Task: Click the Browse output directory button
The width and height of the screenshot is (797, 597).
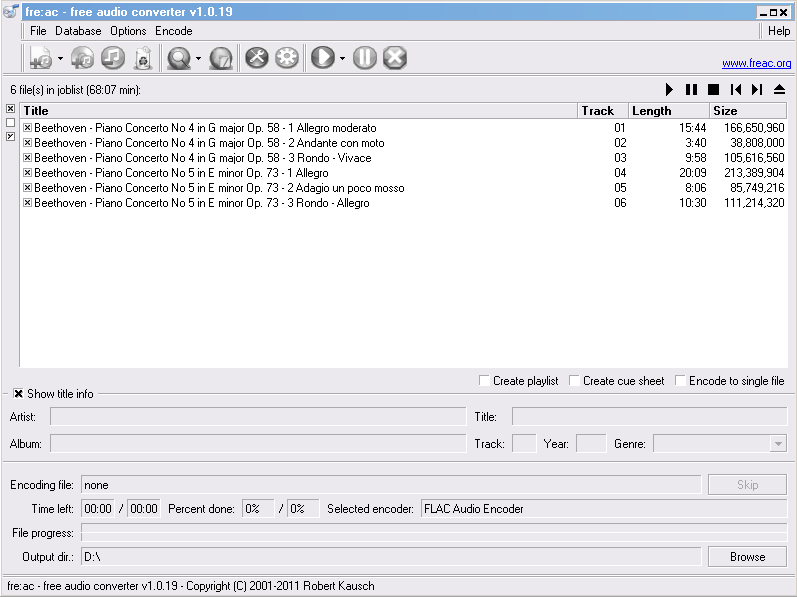Action: pyautogui.click(x=747, y=557)
